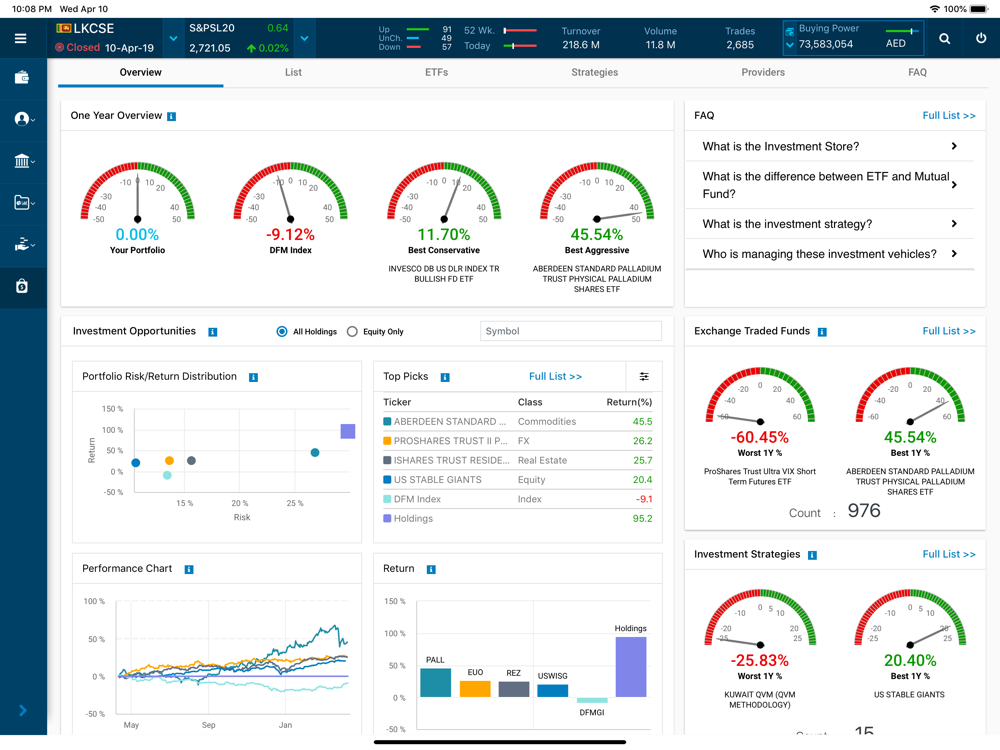The height and width of the screenshot is (750, 1000).
Task: Click the Holdings bar in Return chart
Action: pos(631,667)
